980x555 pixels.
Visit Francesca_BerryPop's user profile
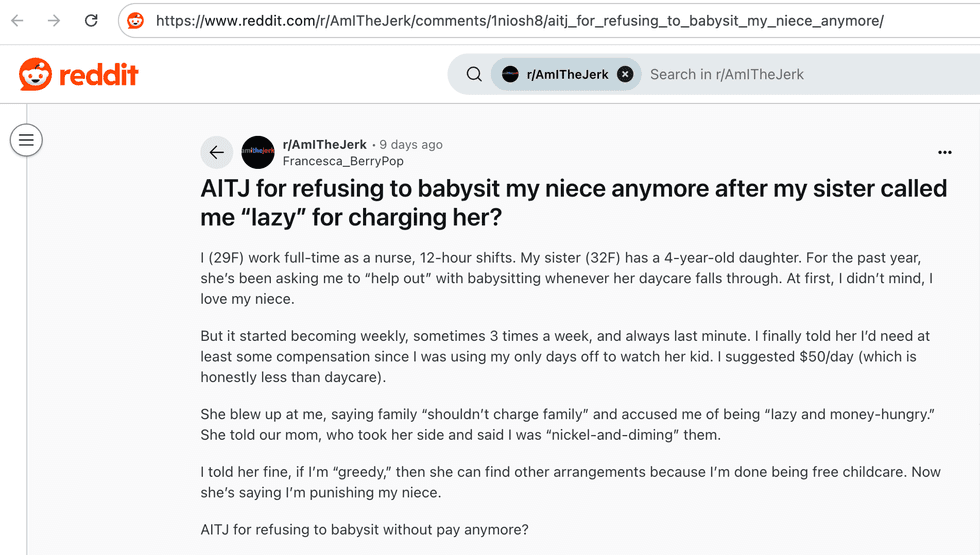[343, 161]
